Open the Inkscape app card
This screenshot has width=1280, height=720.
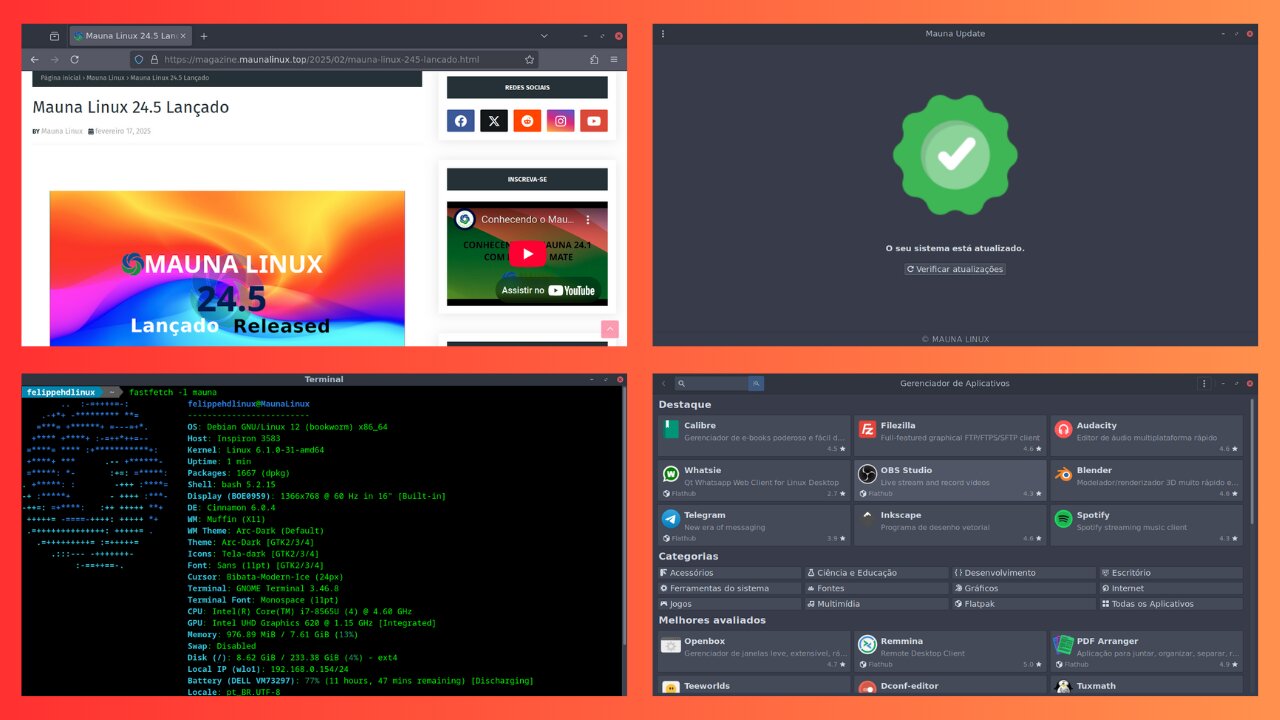pos(950,525)
